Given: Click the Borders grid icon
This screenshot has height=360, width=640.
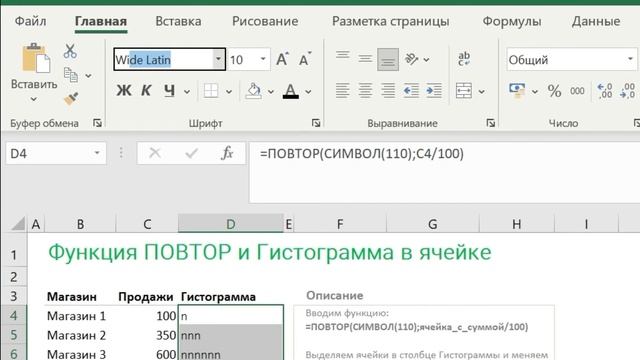Looking at the screenshot, I should [x=211, y=91].
